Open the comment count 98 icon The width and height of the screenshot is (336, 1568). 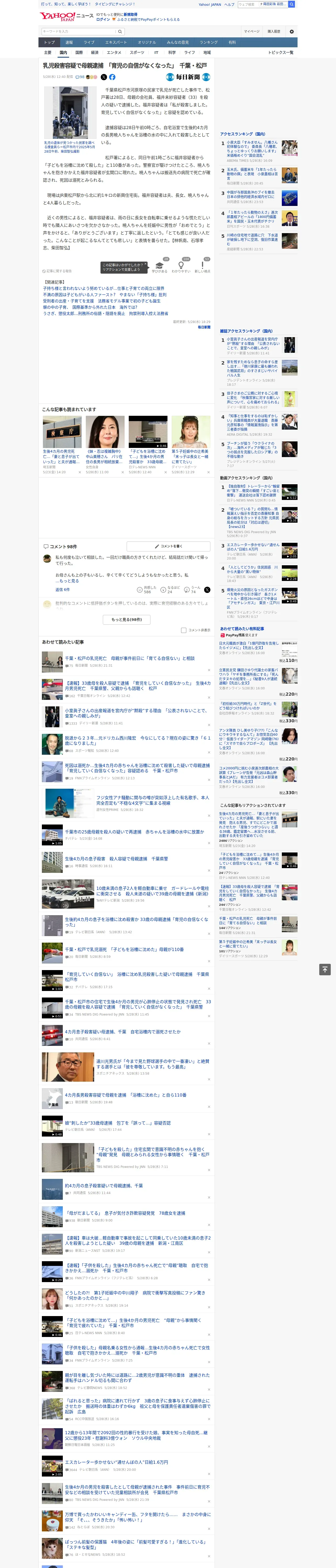click(79, 77)
